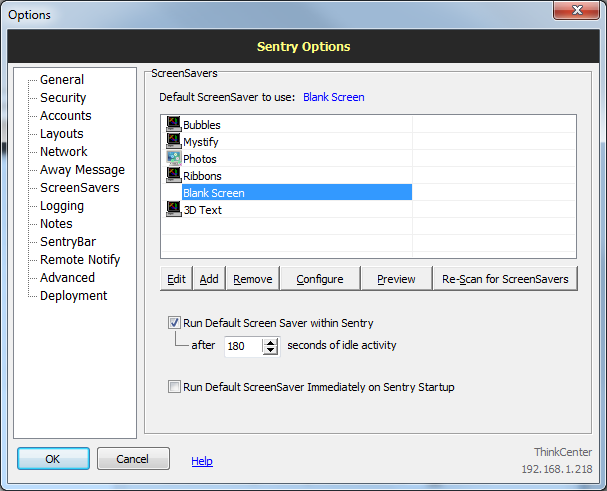Open the Network options page
The height and width of the screenshot is (491, 607).
click(x=64, y=152)
